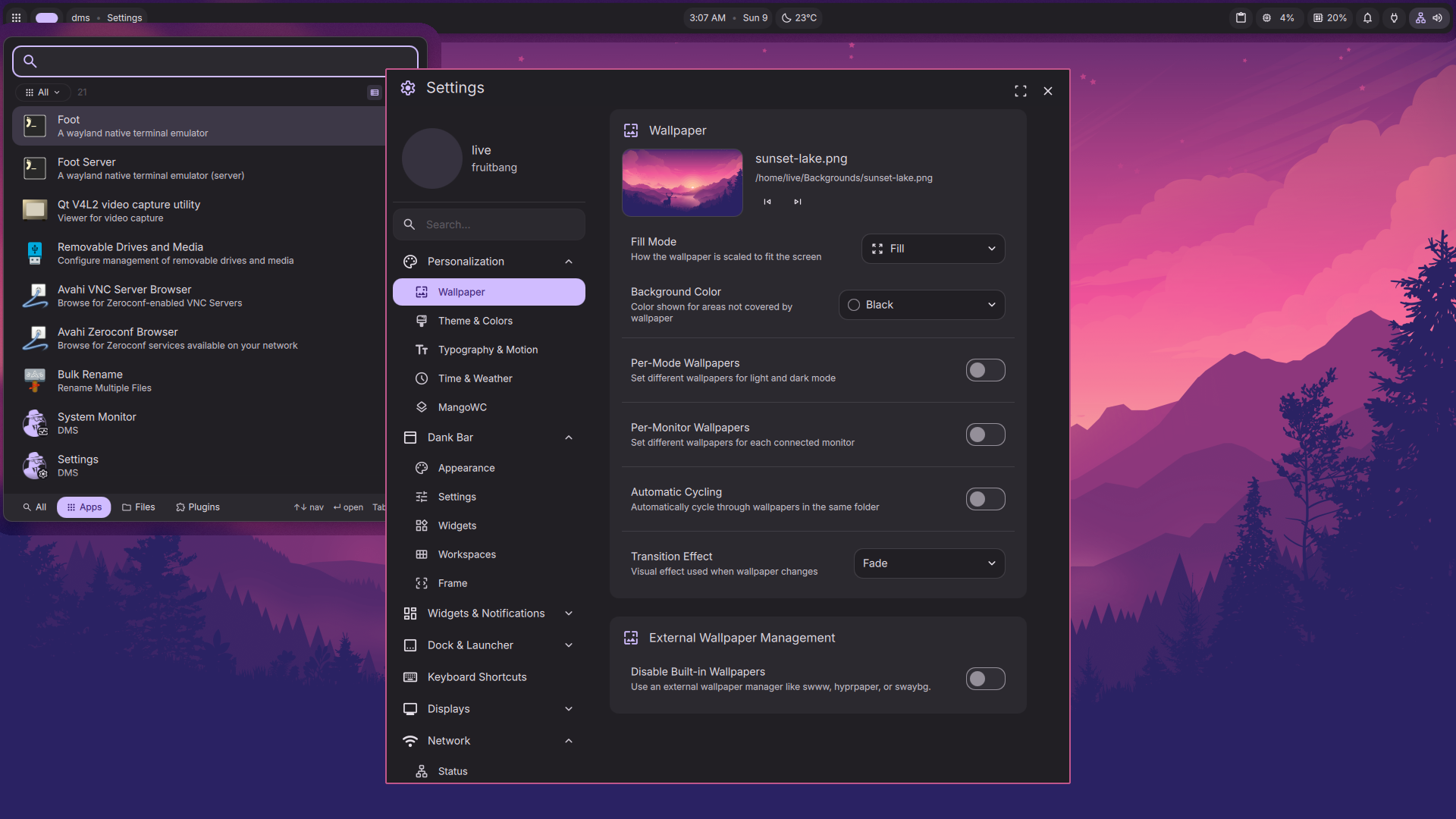The height and width of the screenshot is (819, 1456).
Task: Toggle Per-Monitor Wallpapers switch
Action: pos(985,435)
